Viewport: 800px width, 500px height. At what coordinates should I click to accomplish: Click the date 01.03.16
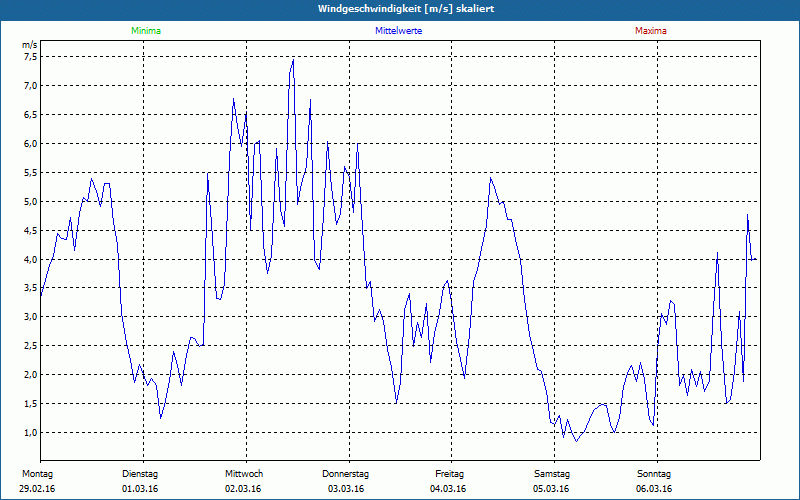pos(140,489)
